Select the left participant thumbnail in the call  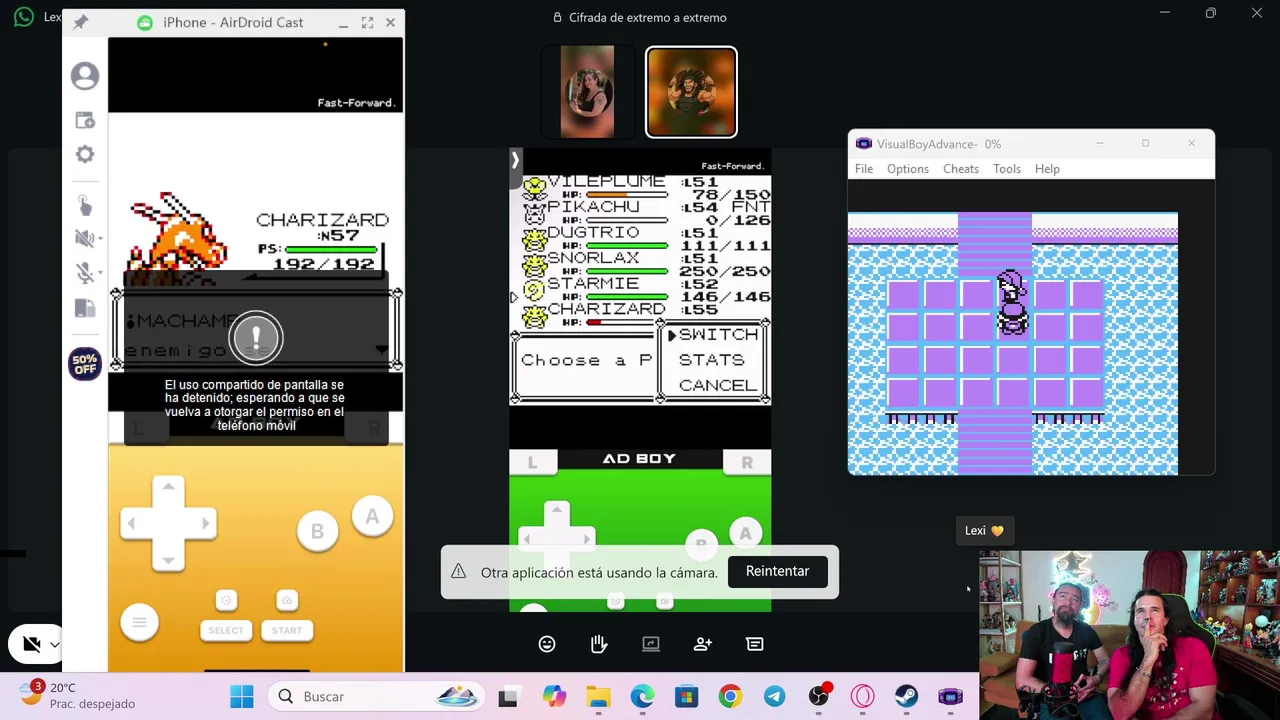588,91
